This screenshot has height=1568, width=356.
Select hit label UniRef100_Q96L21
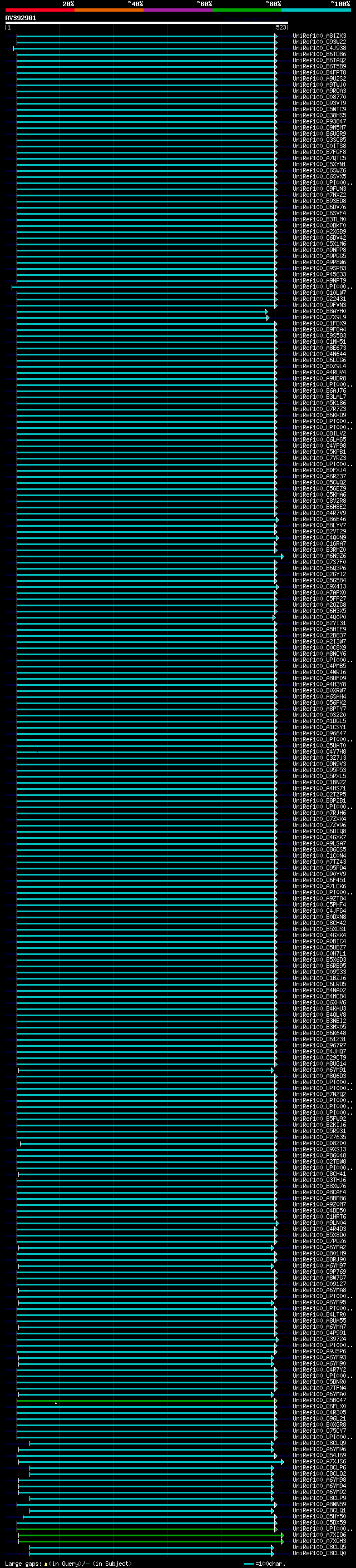319,1418
